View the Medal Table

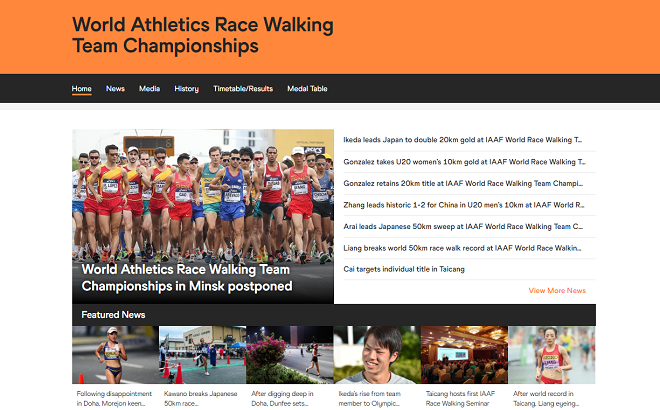tap(307, 89)
